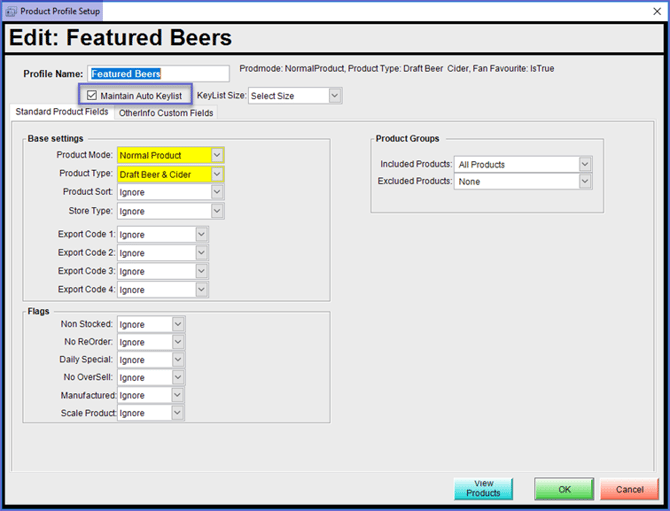Expand the Daily Special flag dropdown
Viewport: 670px width, 511px height.
[151, 360]
